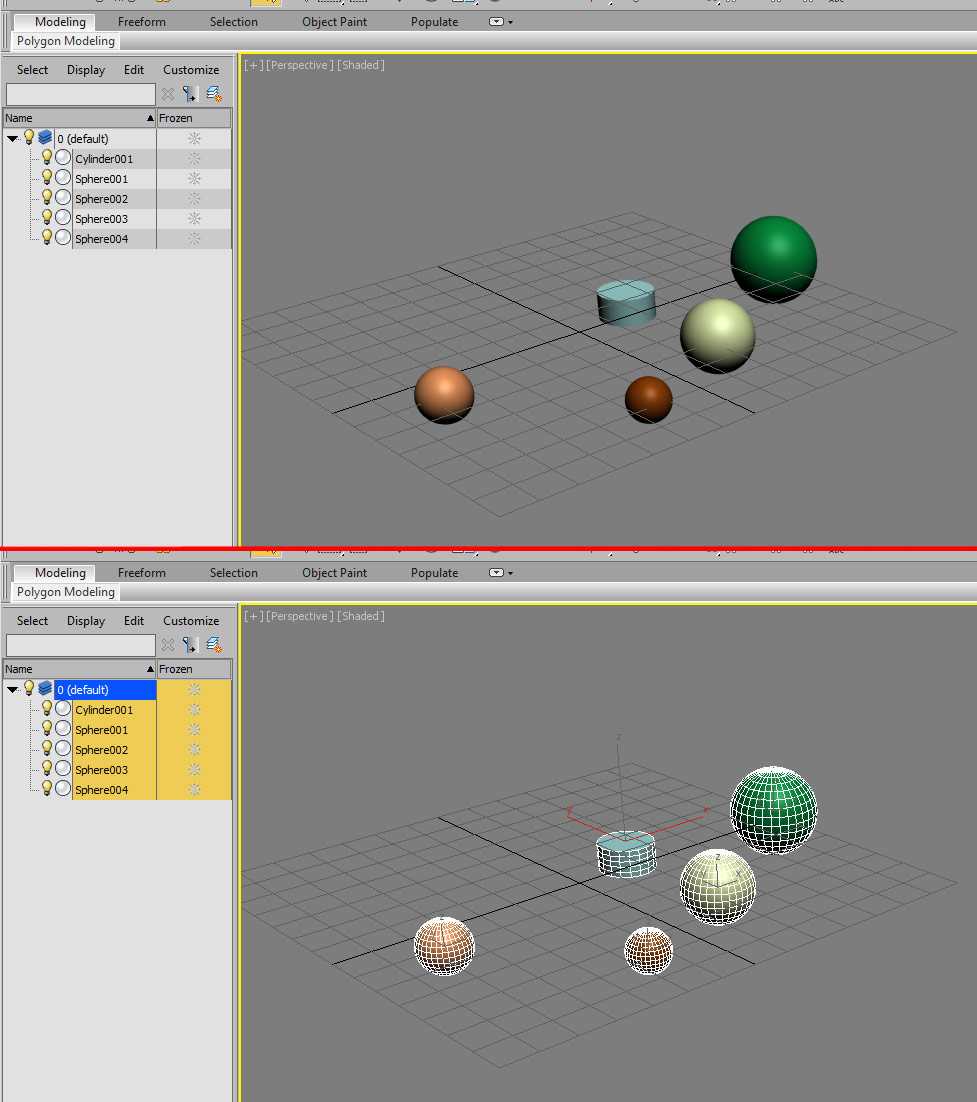Open the ribbon options dropdown beside Populate in upper window
The image size is (977, 1102).
[x=500, y=22]
